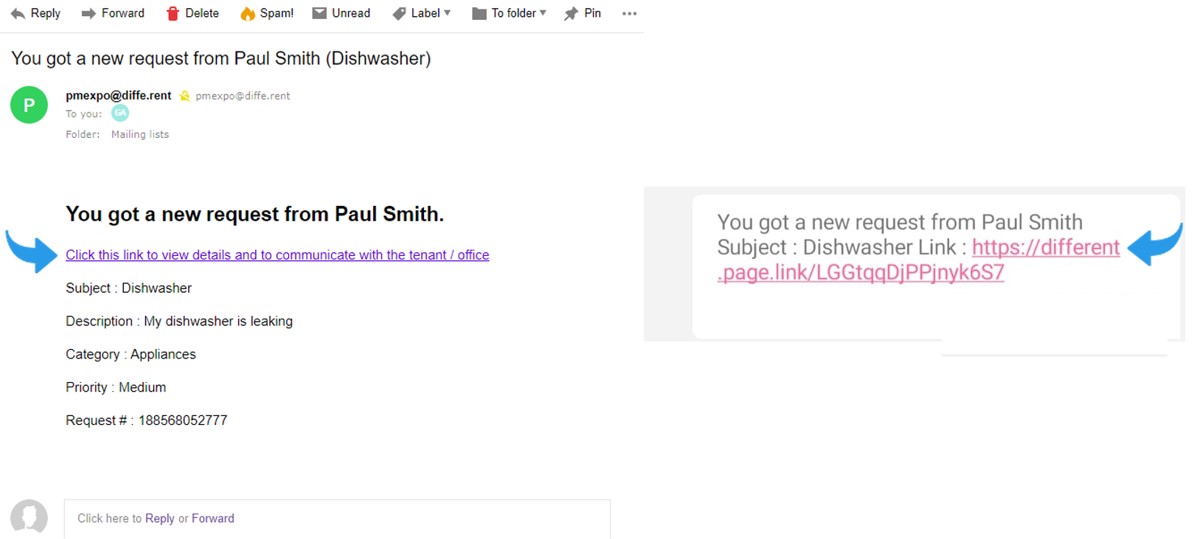The height and width of the screenshot is (539, 1194).
Task: Select the text 'Category : Appliances'
Action: [131, 354]
